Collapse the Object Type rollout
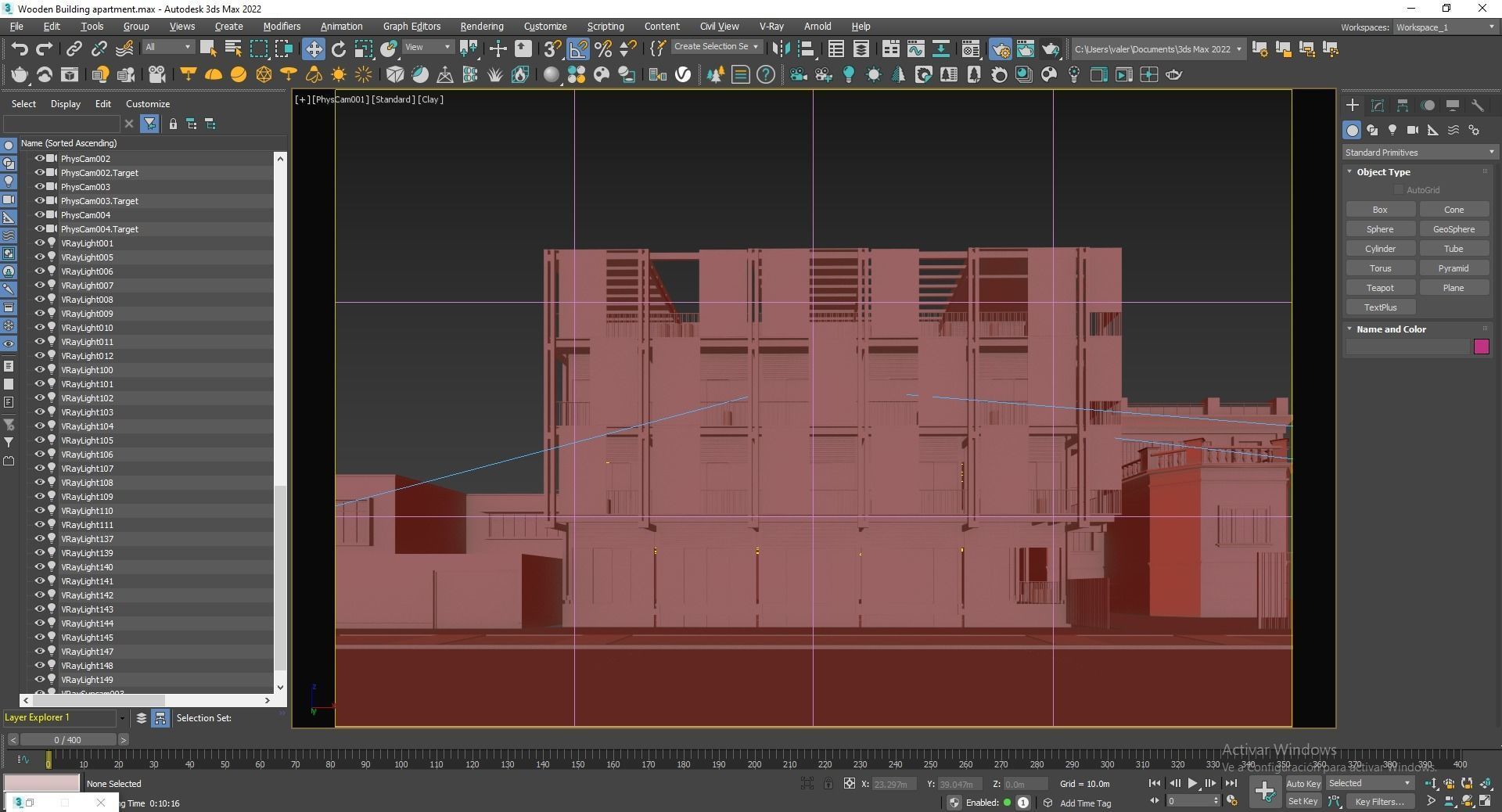1502x812 pixels. 1383,172
